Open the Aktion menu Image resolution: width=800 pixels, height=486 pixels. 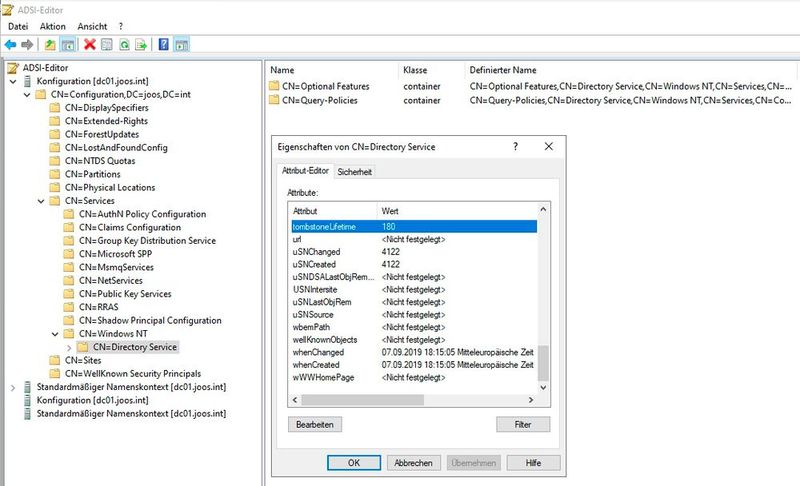pos(53,27)
